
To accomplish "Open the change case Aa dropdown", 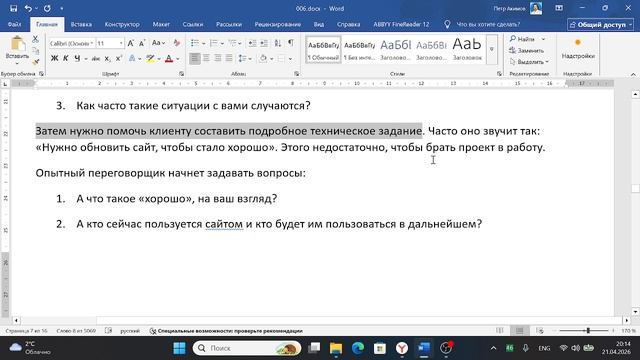I will coord(158,43).
